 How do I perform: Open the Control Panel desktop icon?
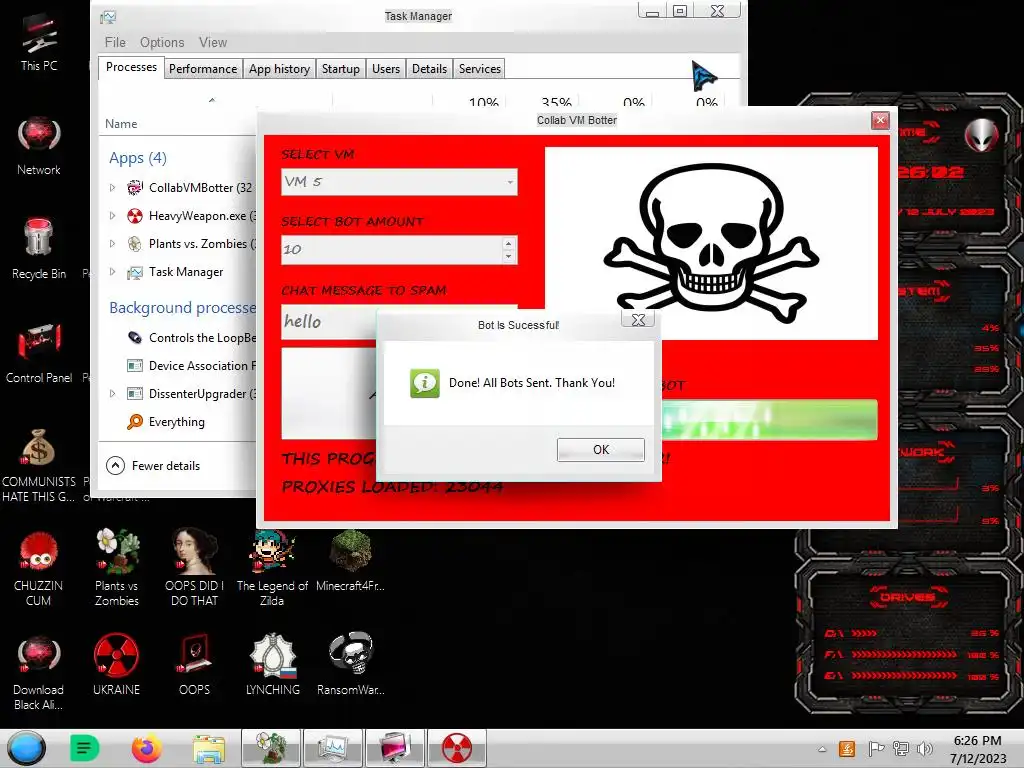click(x=39, y=353)
